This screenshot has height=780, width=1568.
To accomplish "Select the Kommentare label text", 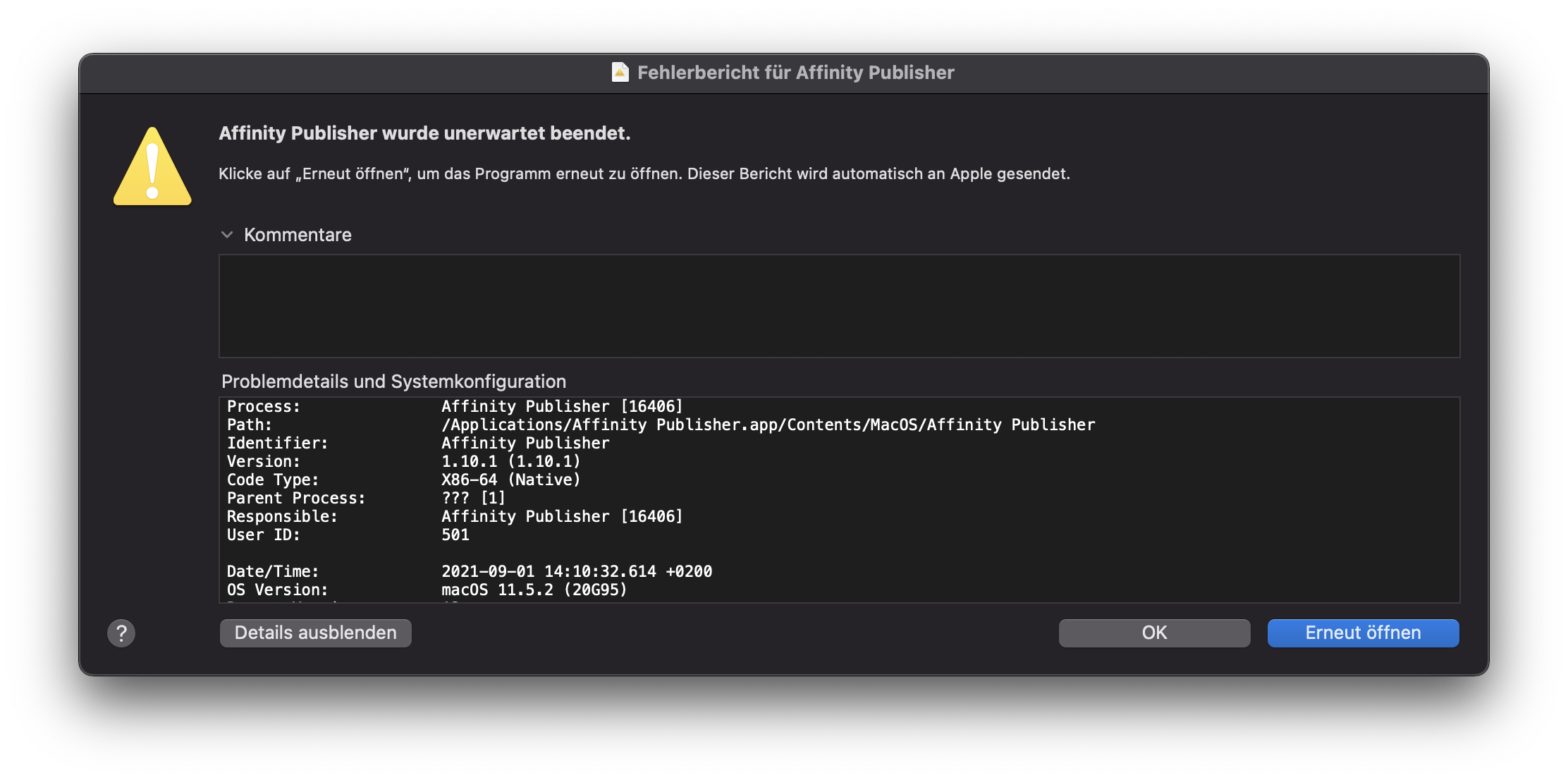I will [x=298, y=235].
